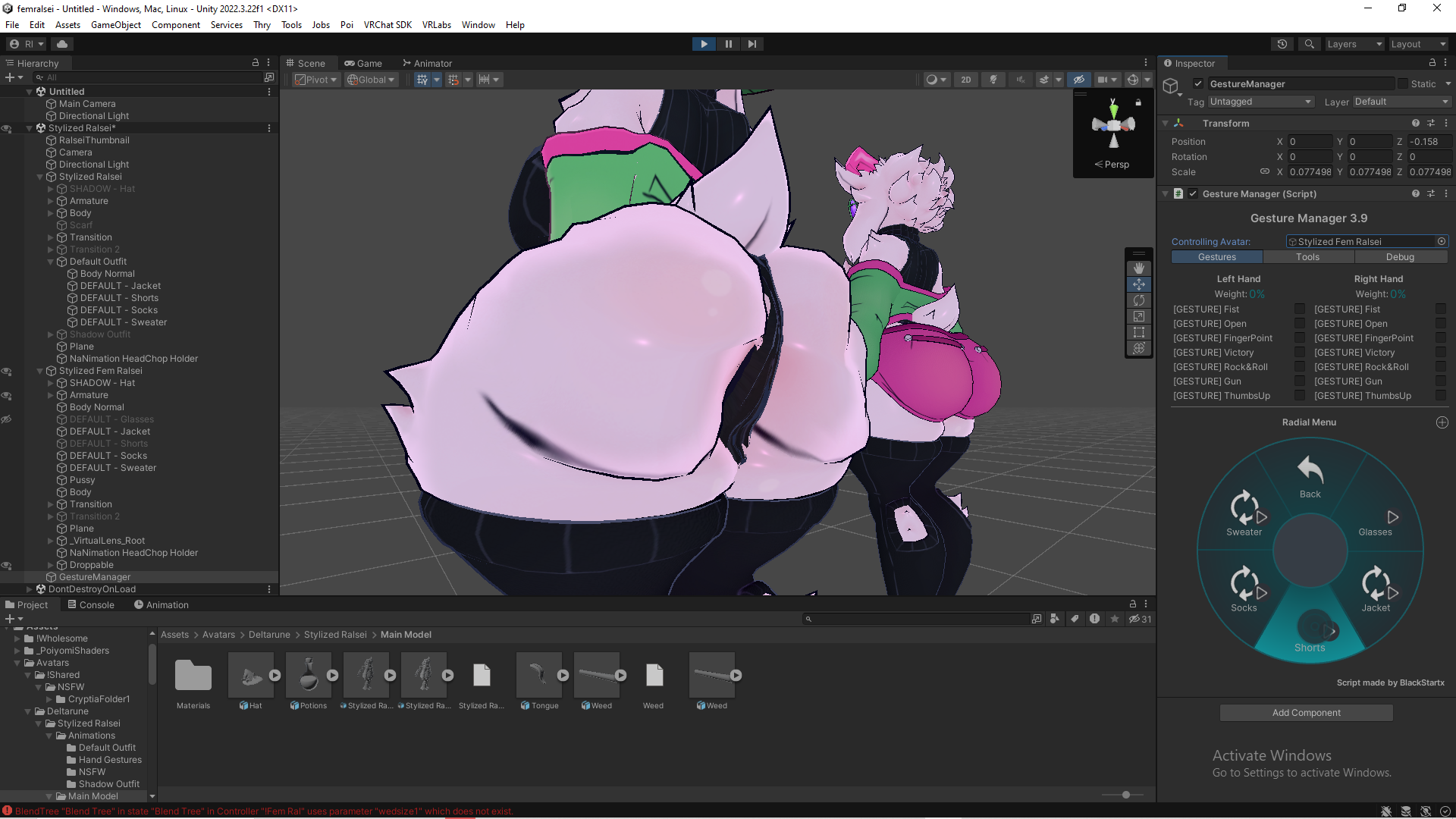Collapse the Default Outfit tree node
1456x819 pixels.
pos(51,262)
